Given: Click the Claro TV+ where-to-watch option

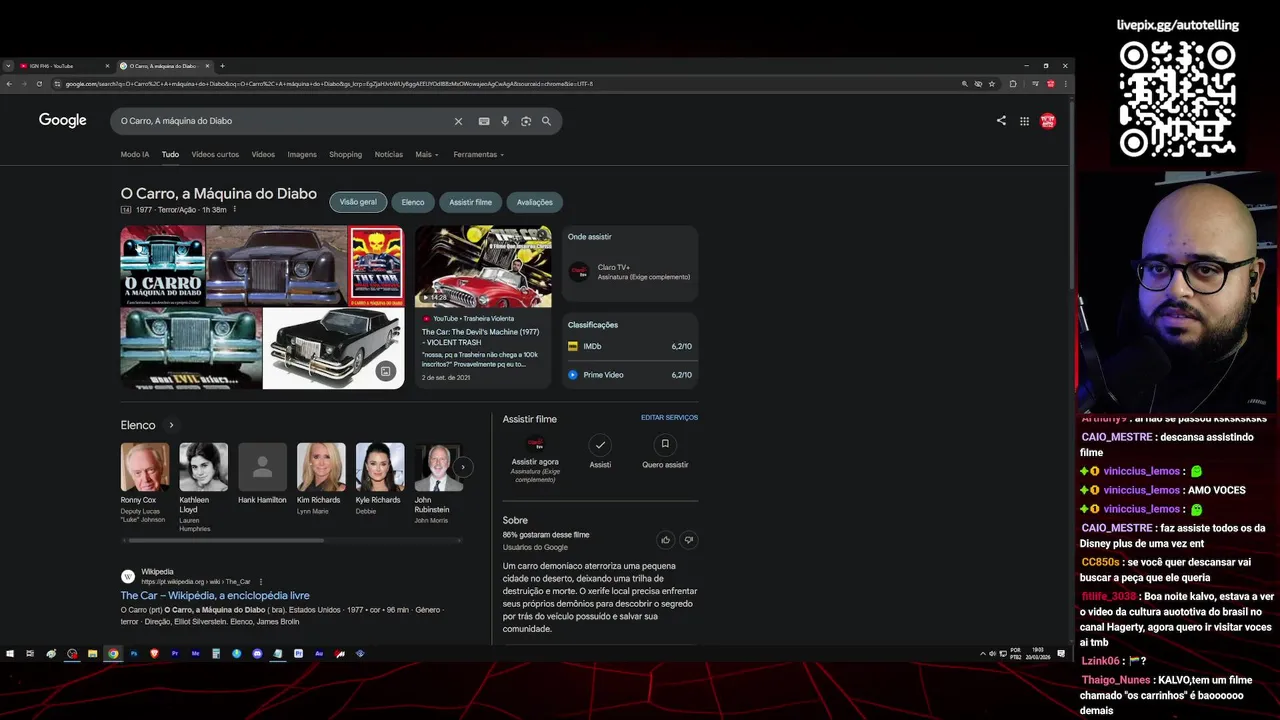Looking at the screenshot, I should click(630, 272).
